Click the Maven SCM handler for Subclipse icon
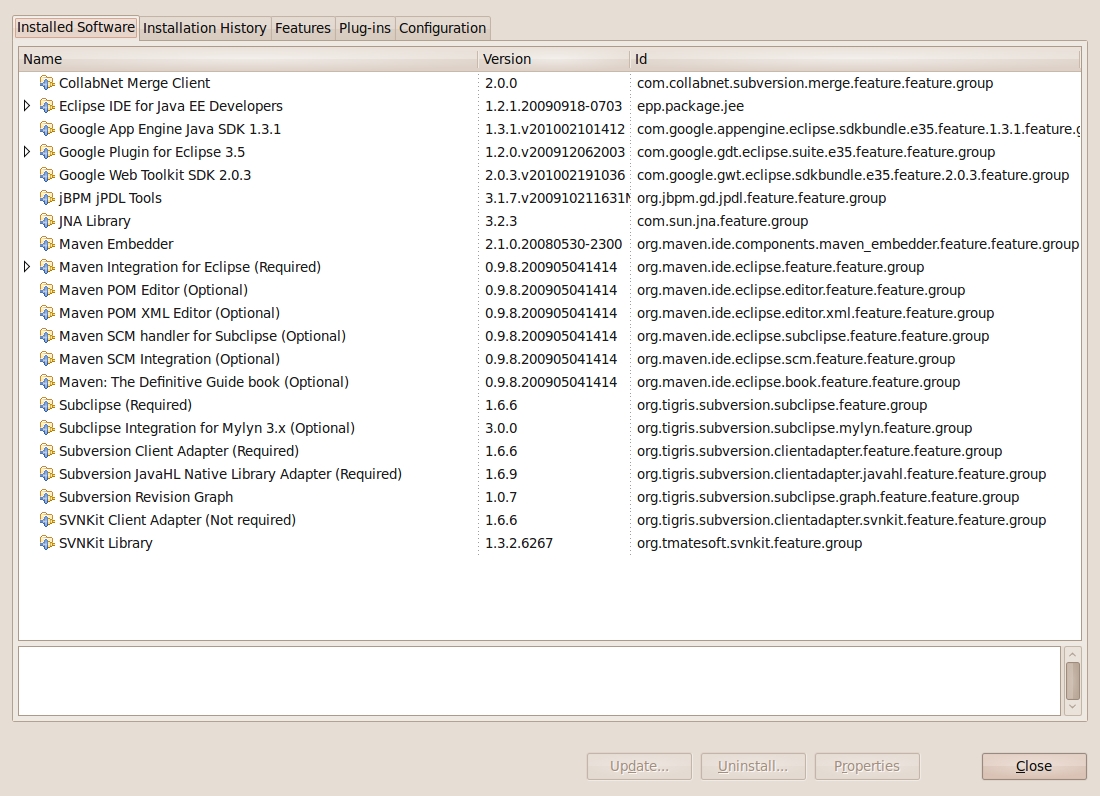1100x796 pixels. point(47,337)
